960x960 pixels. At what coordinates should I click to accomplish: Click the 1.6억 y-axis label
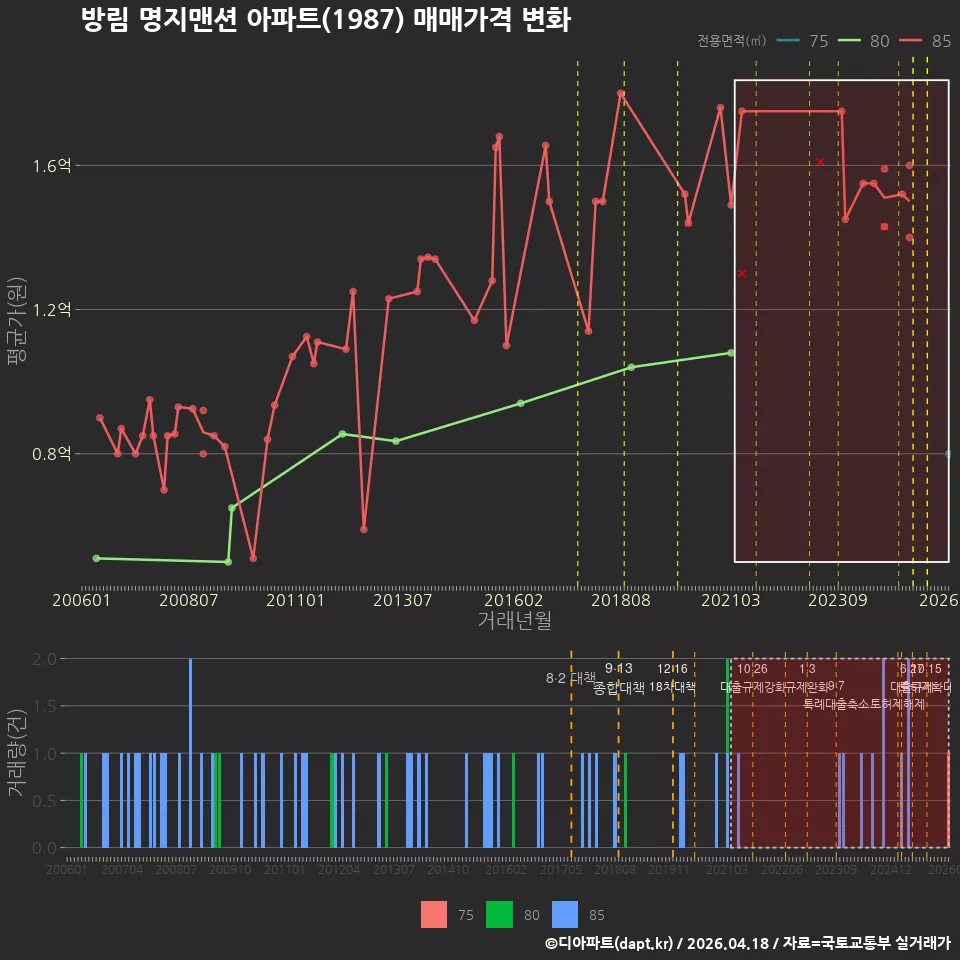click(x=51, y=165)
